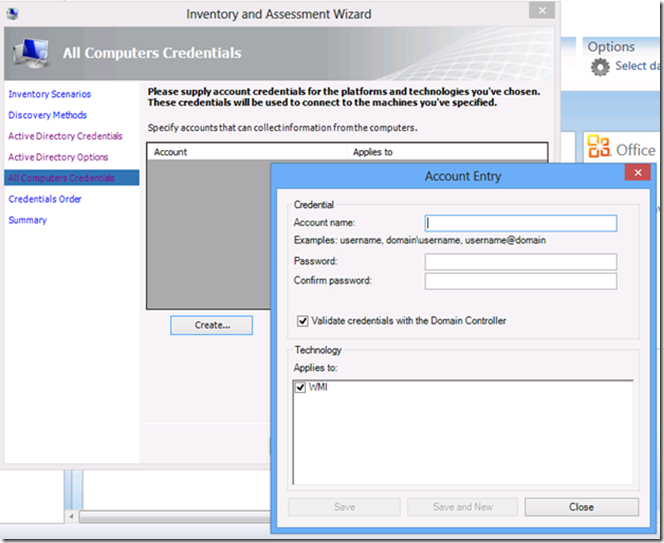Click the Save button
664x543 pixels.
pyautogui.click(x=344, y=507)
